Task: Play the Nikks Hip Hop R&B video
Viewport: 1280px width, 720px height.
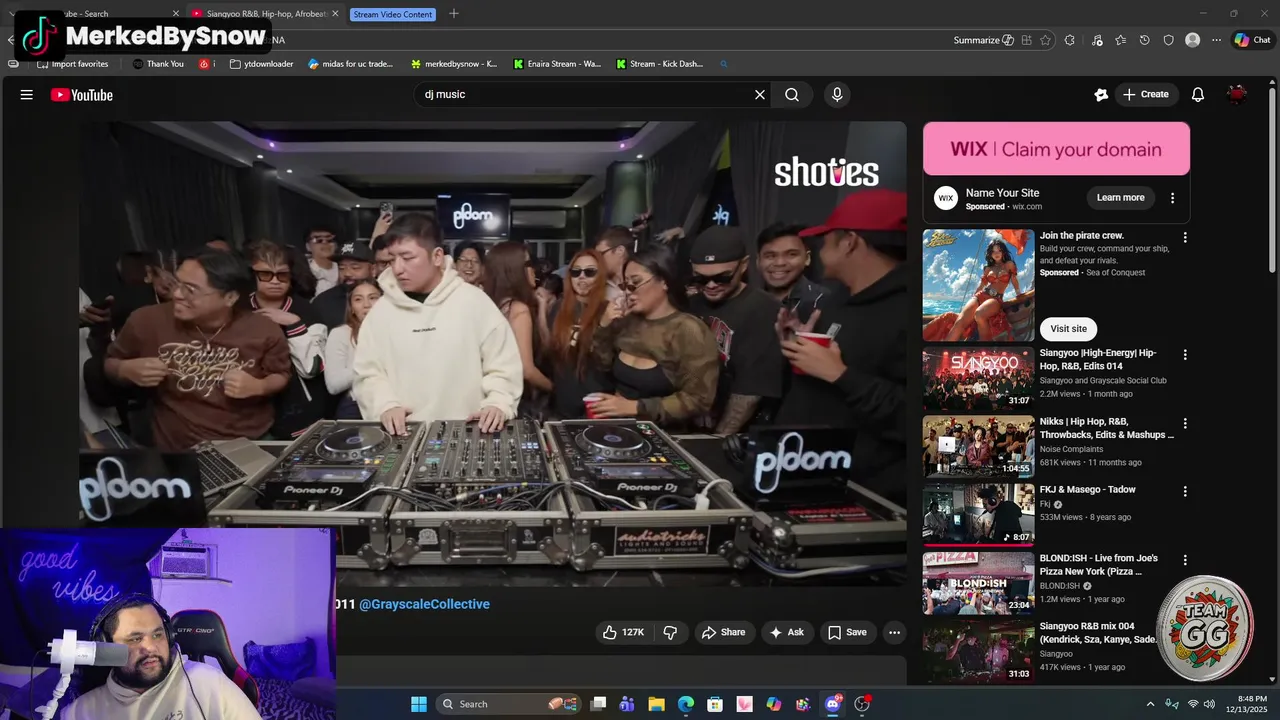Action: coord(978,446)
